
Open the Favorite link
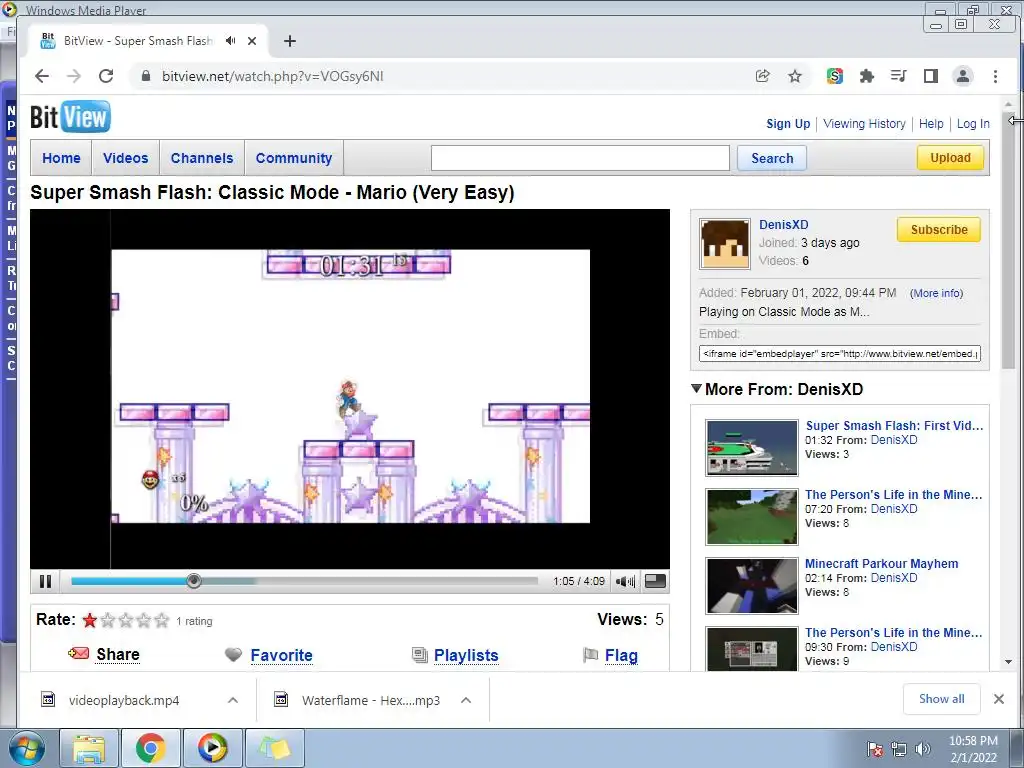point(281,655)
